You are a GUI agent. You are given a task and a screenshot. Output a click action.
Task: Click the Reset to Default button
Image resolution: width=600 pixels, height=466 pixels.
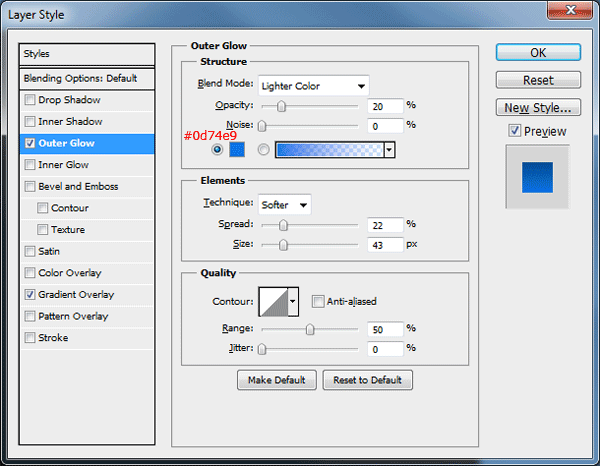pos(367,380)
